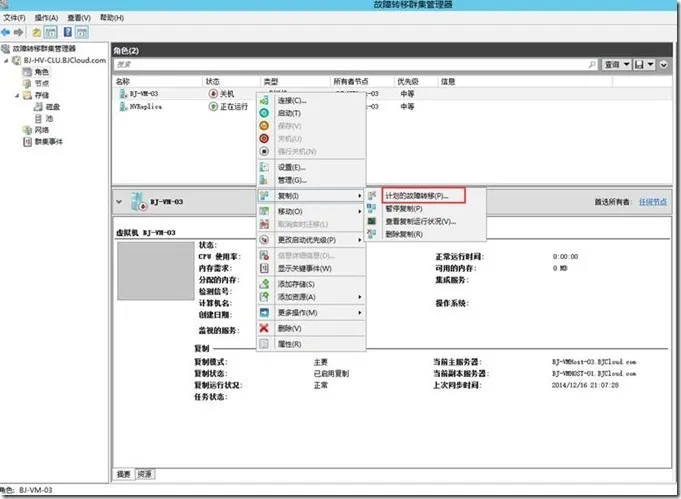
Task: Click the blue help question-mark toolbar icon
Action: coord(68,32)
